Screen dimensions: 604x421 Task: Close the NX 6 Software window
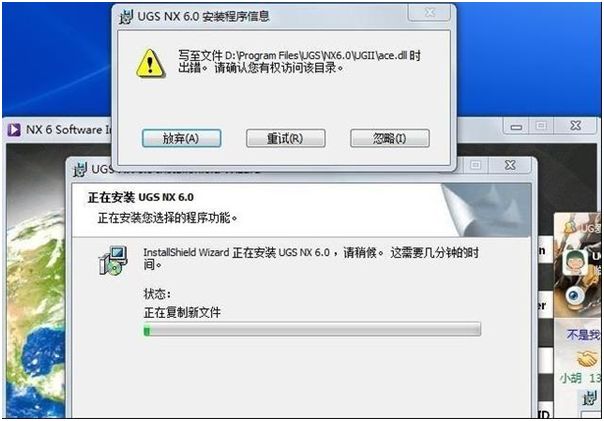pos(575,126)
